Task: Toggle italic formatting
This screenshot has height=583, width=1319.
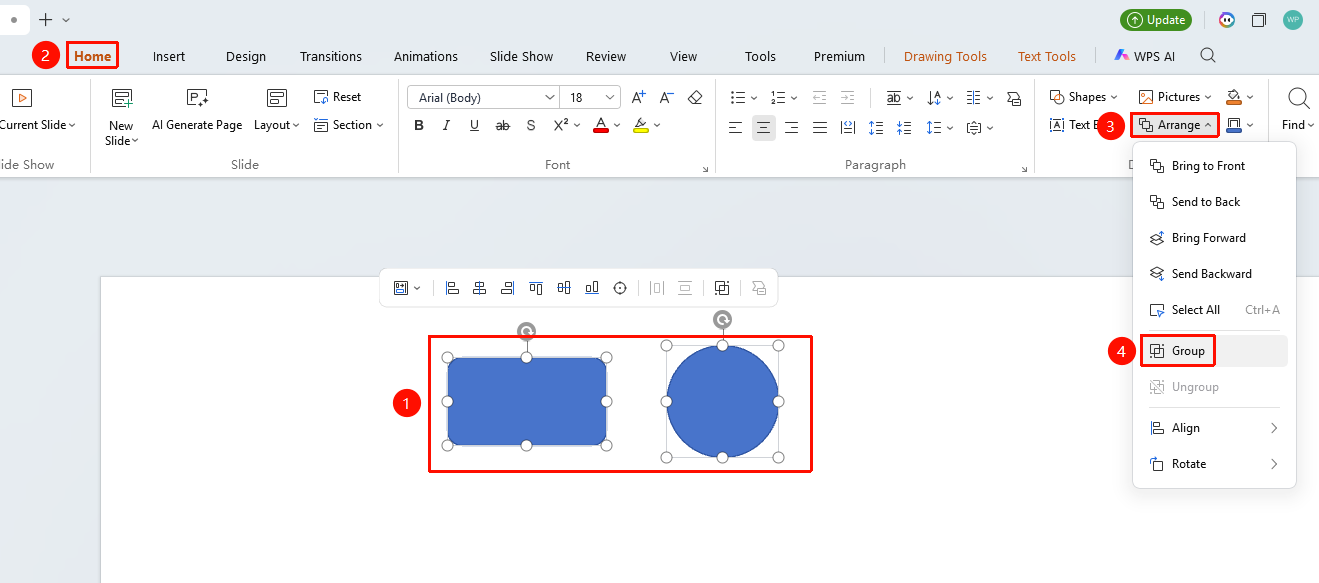Action: (447, 125)
